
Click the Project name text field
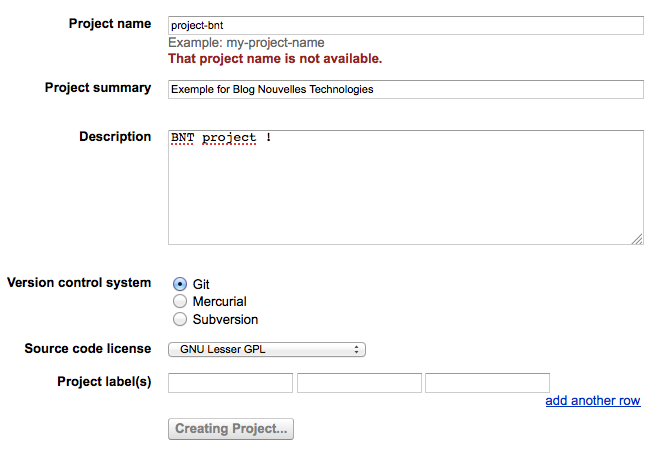tap(405, 26)
